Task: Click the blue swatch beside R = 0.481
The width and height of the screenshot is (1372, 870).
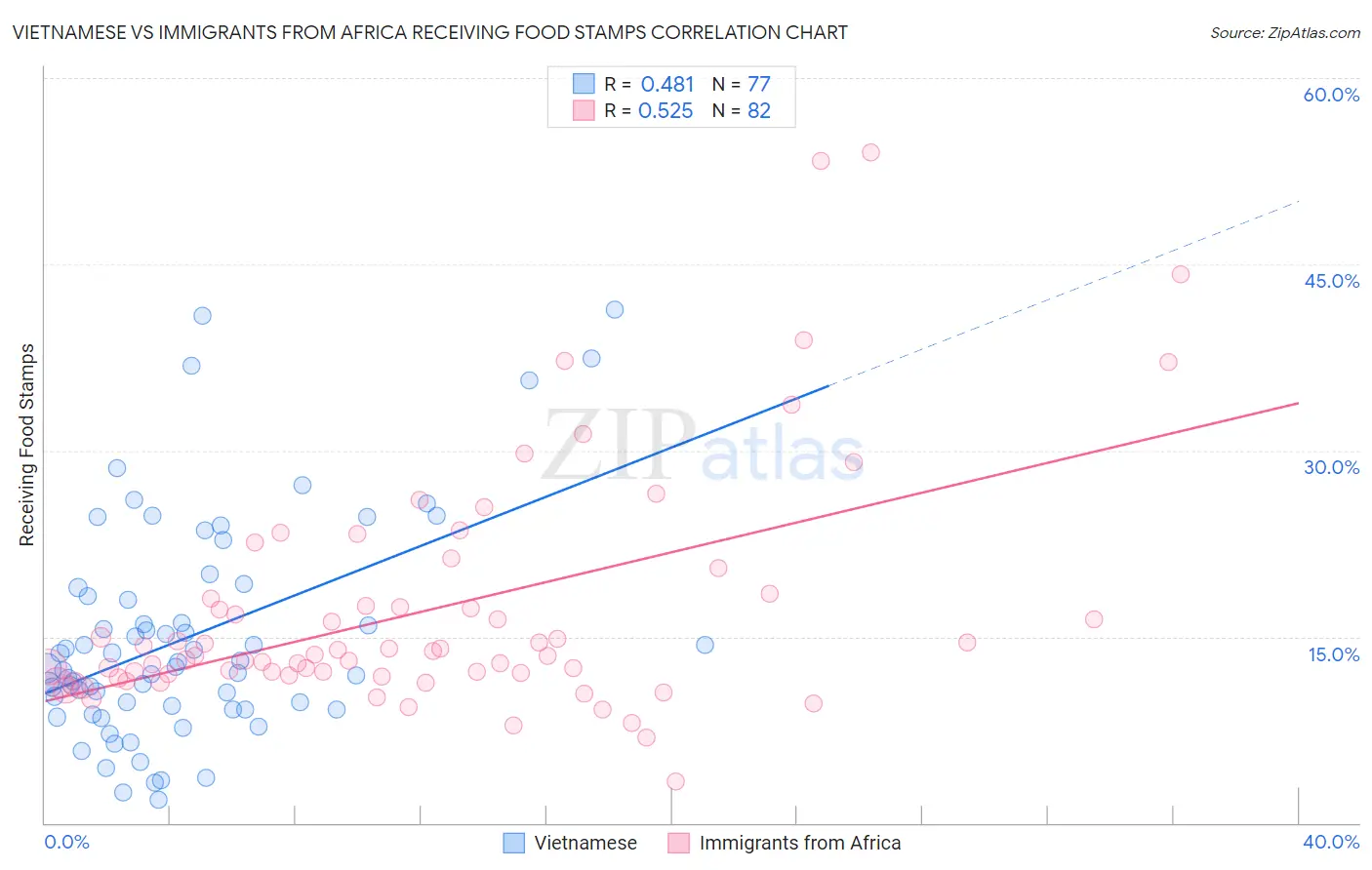Action: (x=584, y=84)
